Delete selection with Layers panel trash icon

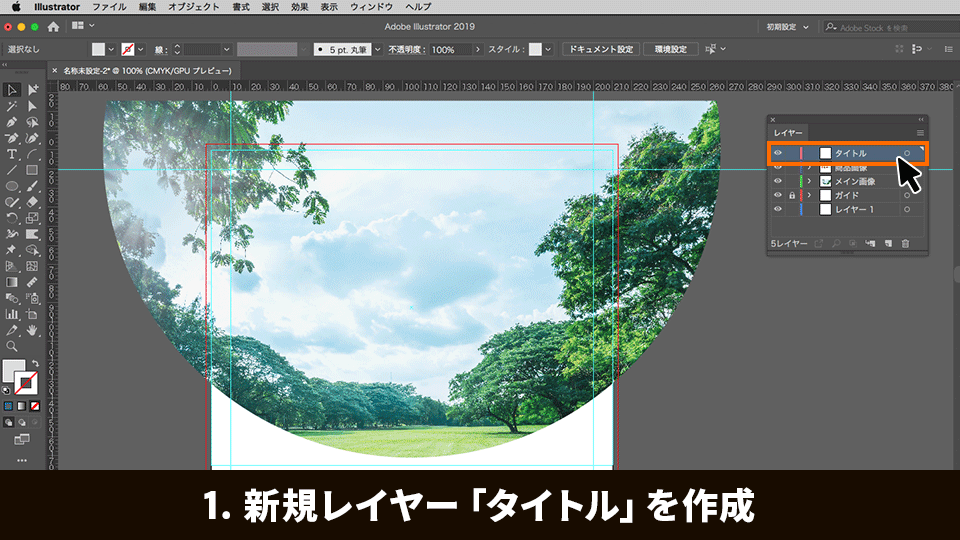click(906, 244)
